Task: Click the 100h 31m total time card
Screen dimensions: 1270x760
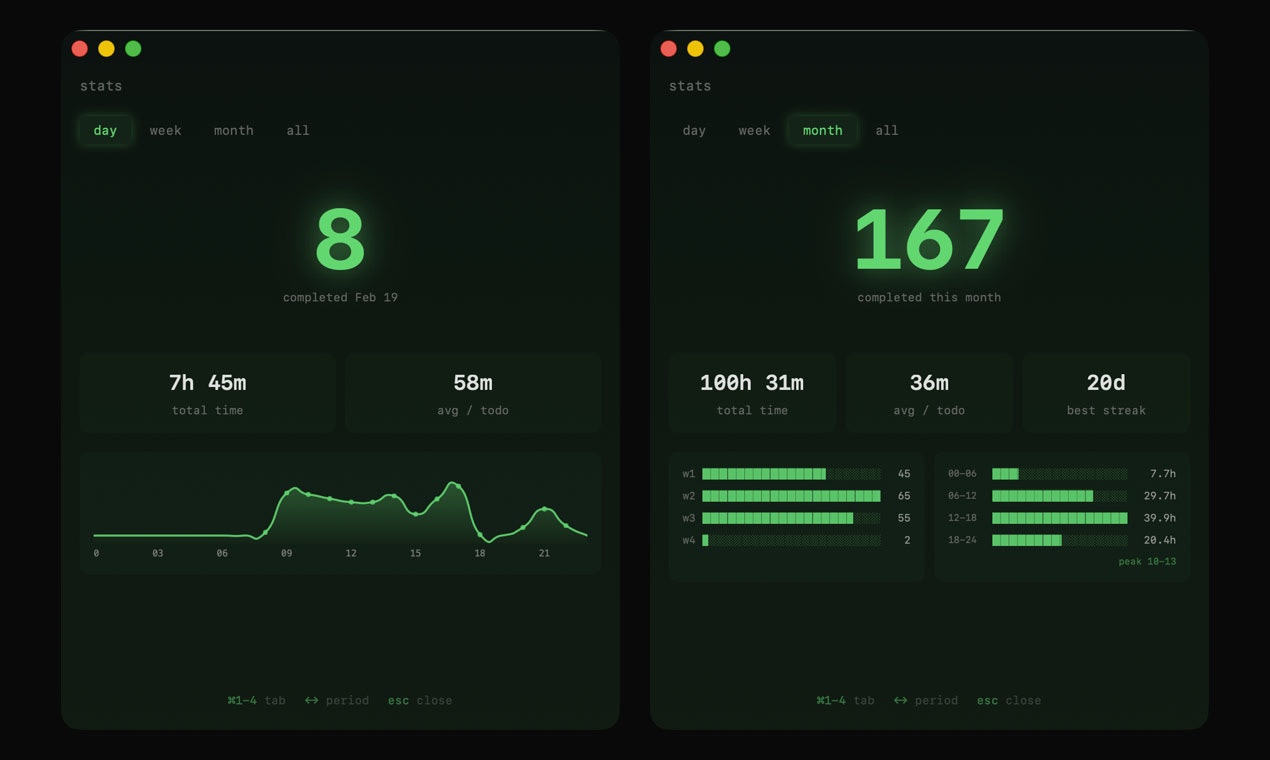Action: tap(752, 392)
